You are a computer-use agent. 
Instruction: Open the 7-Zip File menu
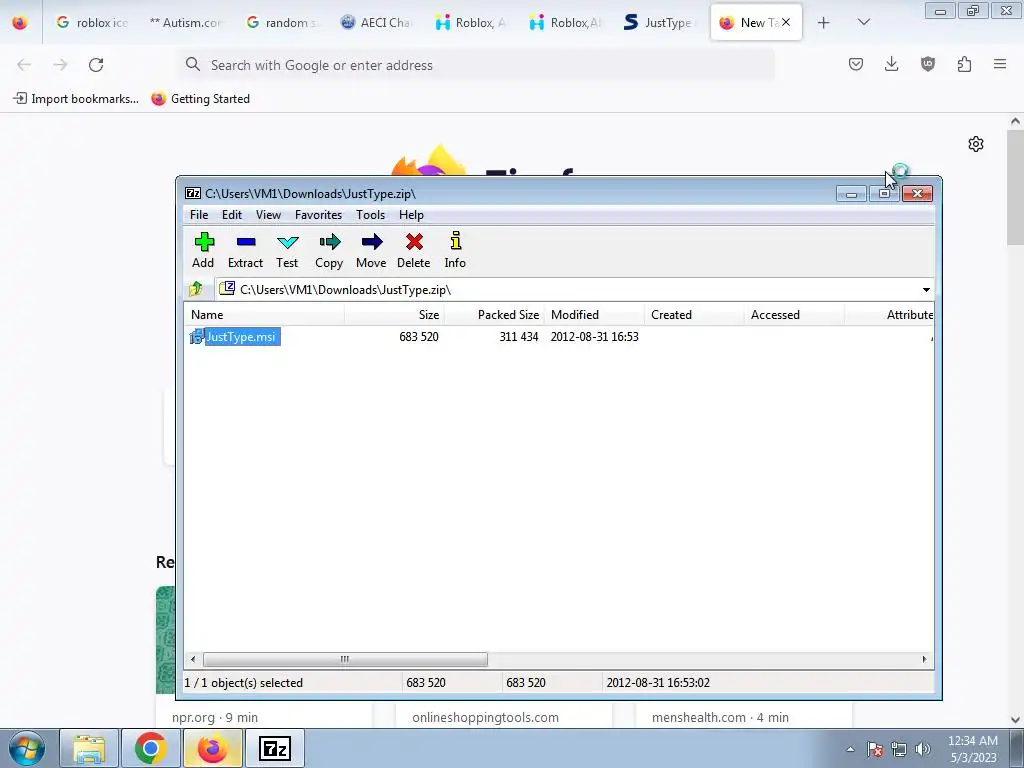(x=199, y=215)
